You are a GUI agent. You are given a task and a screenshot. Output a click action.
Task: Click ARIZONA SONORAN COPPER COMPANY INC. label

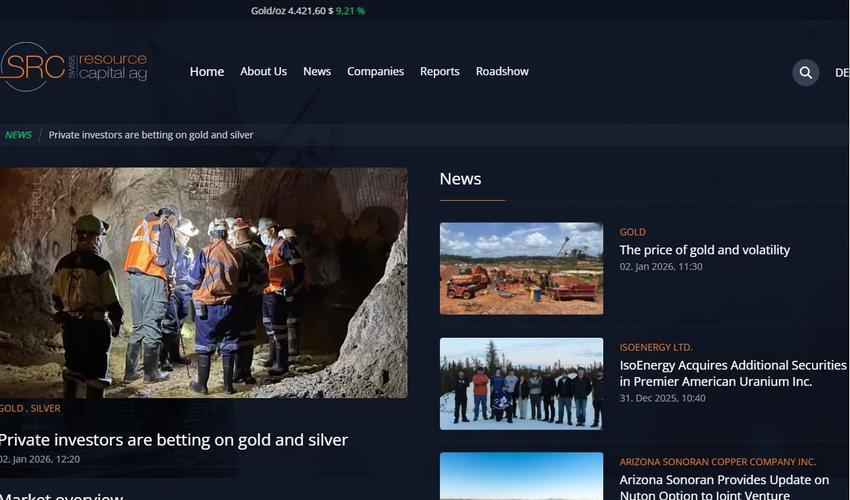point(718,462)
